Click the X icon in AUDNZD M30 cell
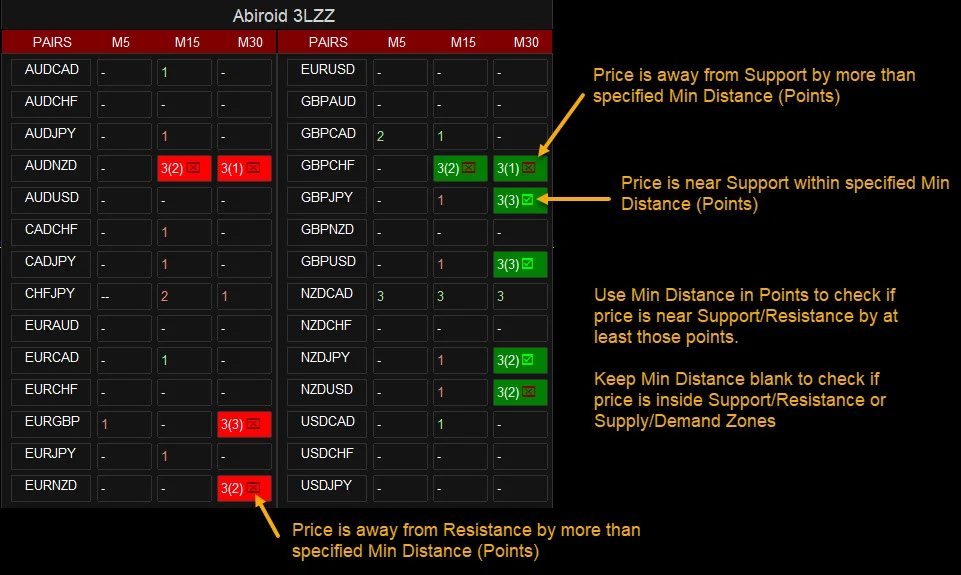Image resolution: width=961 pixels, height=575 pixels. tap(254, 169)
